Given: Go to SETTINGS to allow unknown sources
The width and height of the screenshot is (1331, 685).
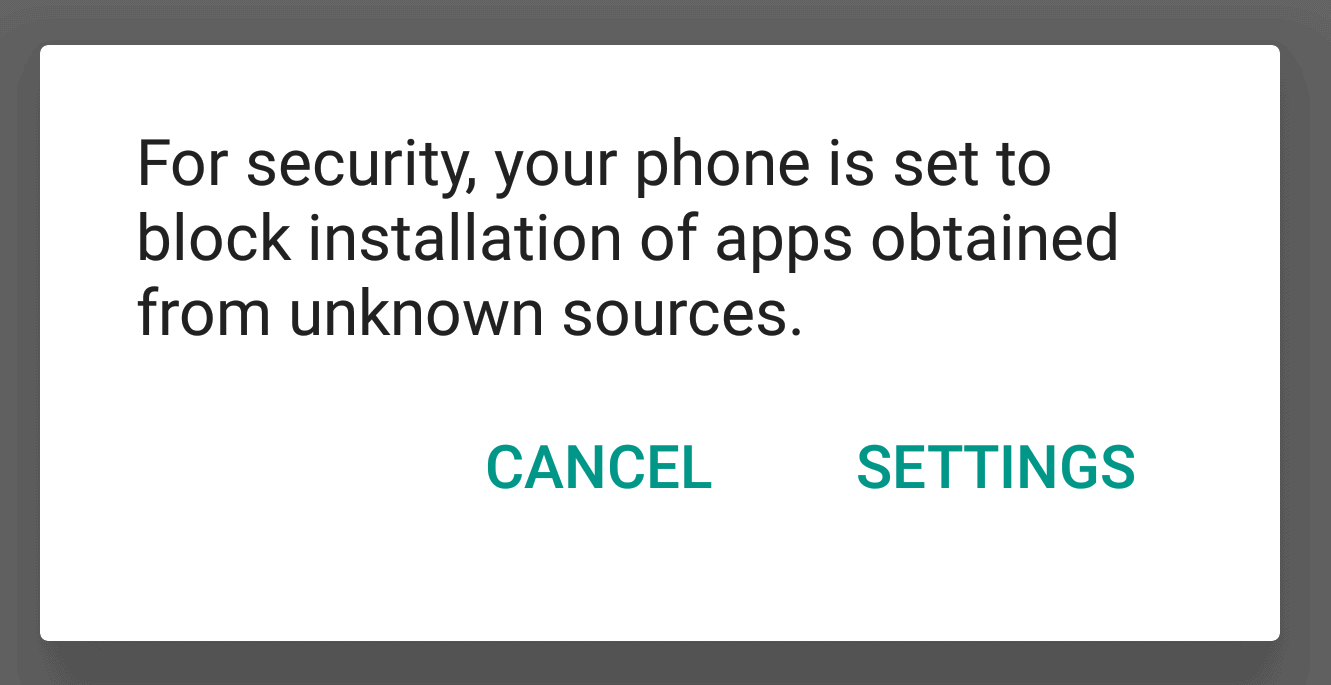Looking at the screenshot, I should tap(996, 467).
